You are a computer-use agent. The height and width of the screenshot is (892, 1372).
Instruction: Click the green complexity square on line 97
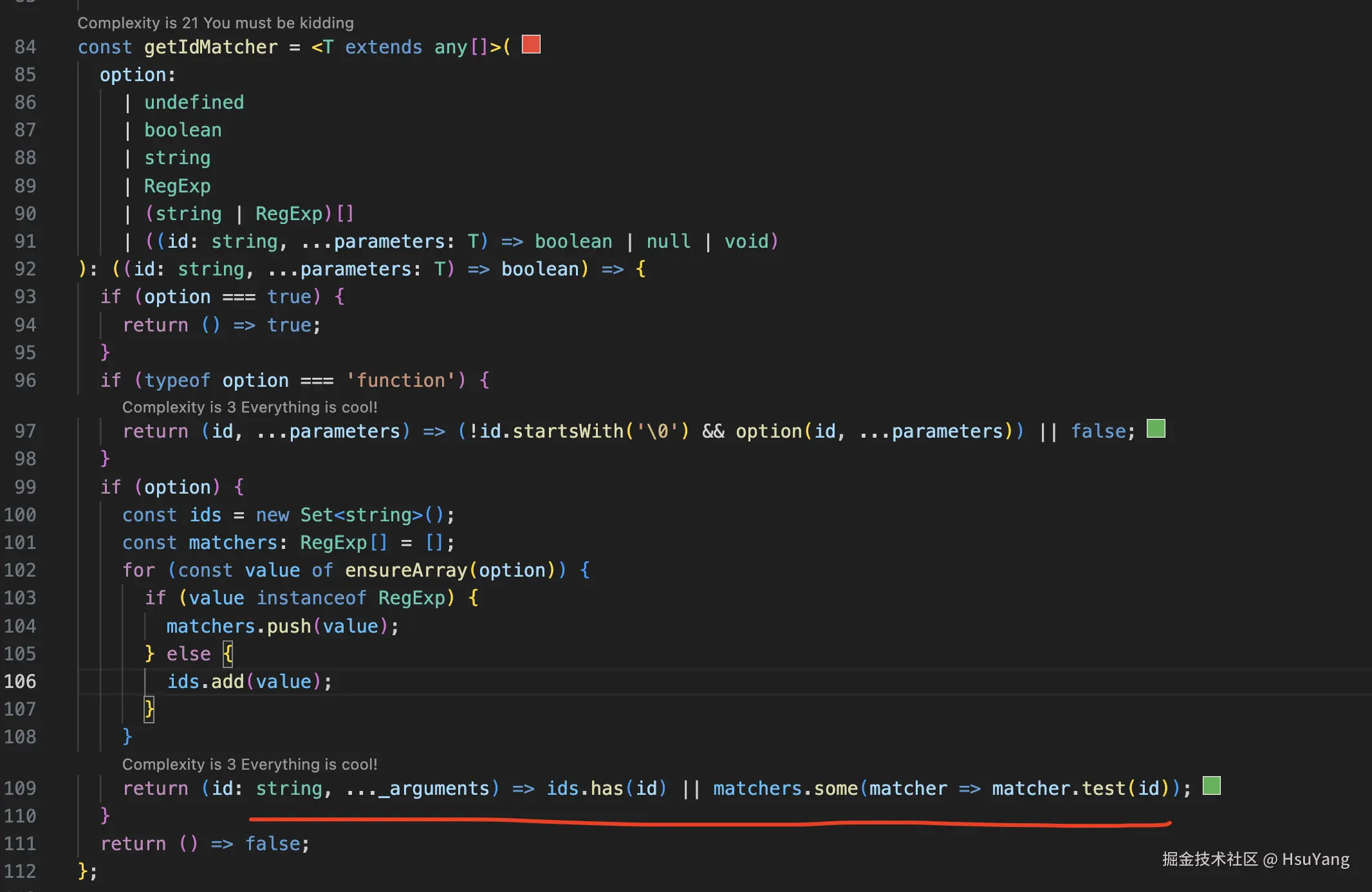coord(1156,429)
